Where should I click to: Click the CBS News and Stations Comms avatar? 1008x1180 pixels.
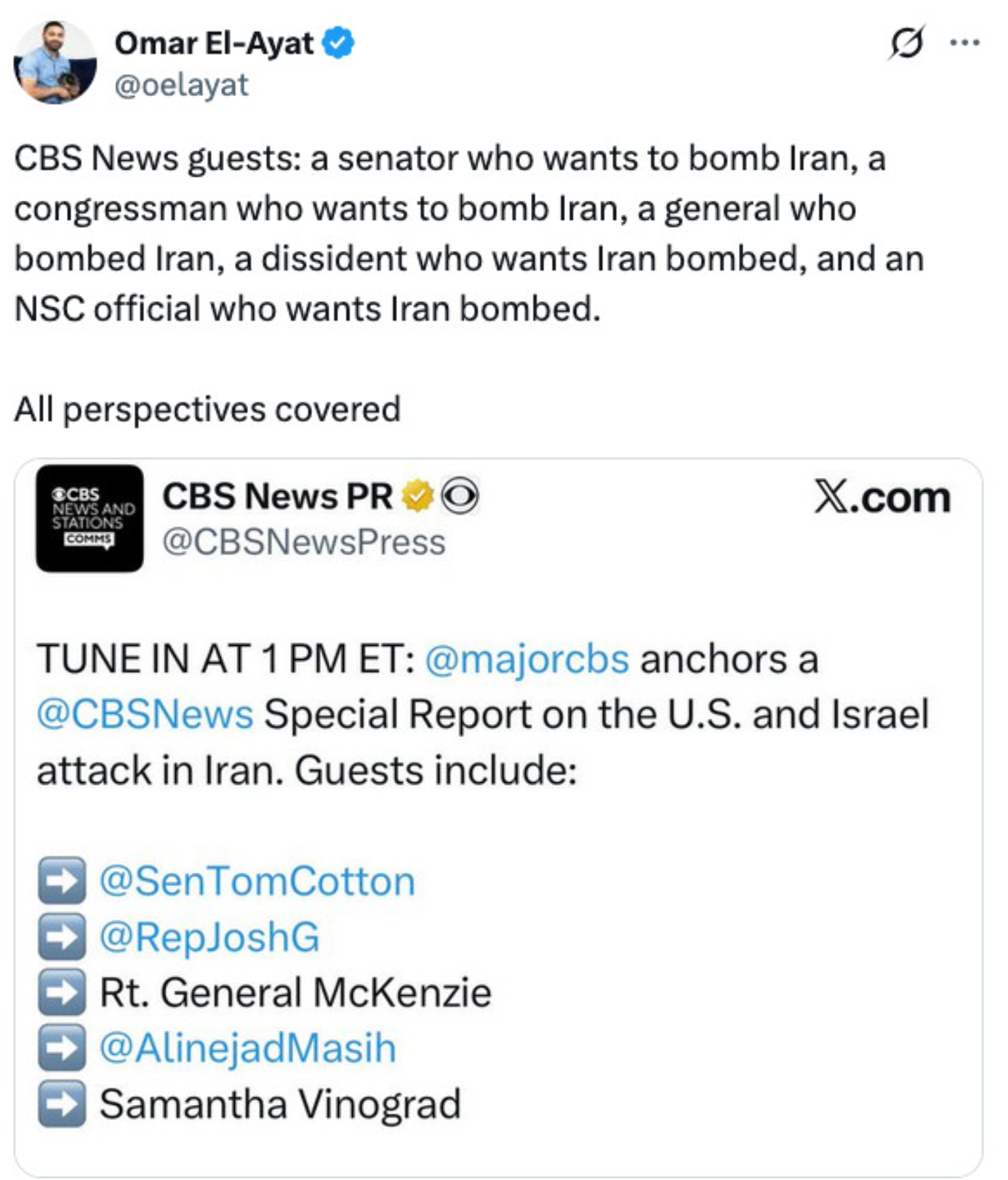click(89, 518)
